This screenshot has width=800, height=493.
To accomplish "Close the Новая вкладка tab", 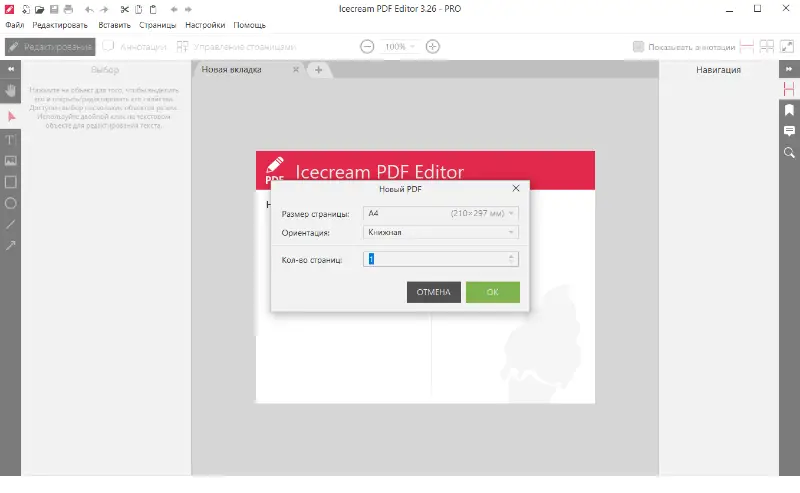I will click(x=296, y=69).
